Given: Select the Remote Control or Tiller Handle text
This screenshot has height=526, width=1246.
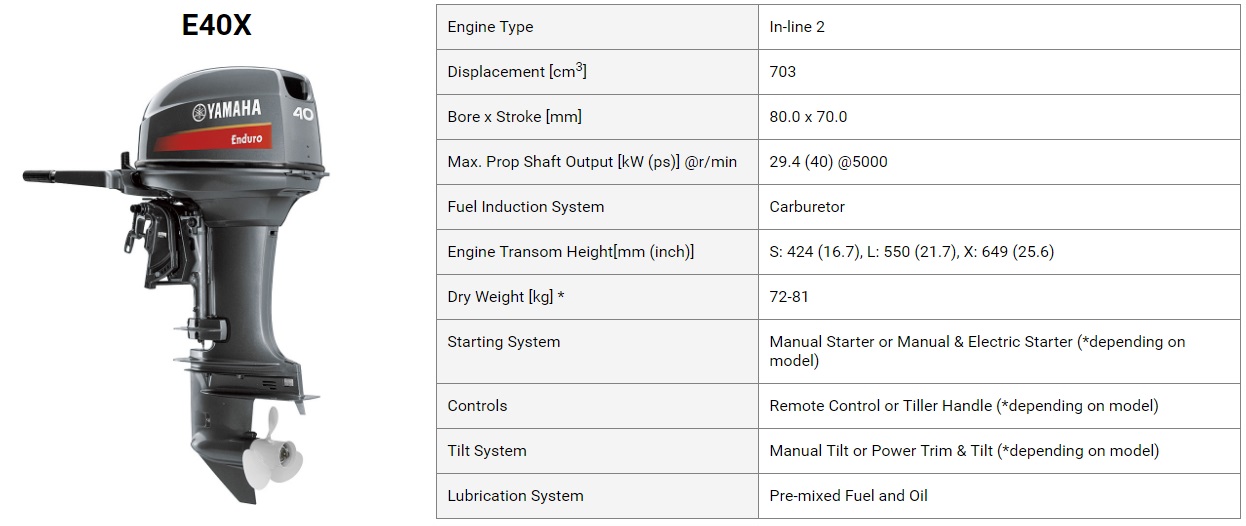Looking at the screenshot, I should pyautogui.click(x=964, y=406).
